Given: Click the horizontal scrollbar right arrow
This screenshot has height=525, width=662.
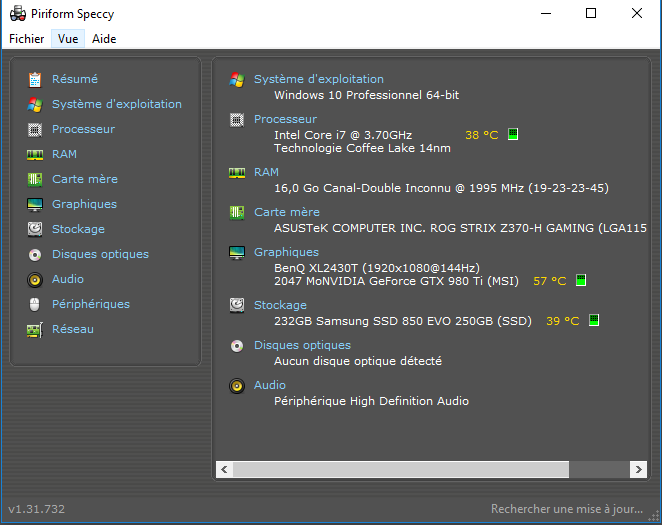Looking at the screenshot, I should (638, 469).
